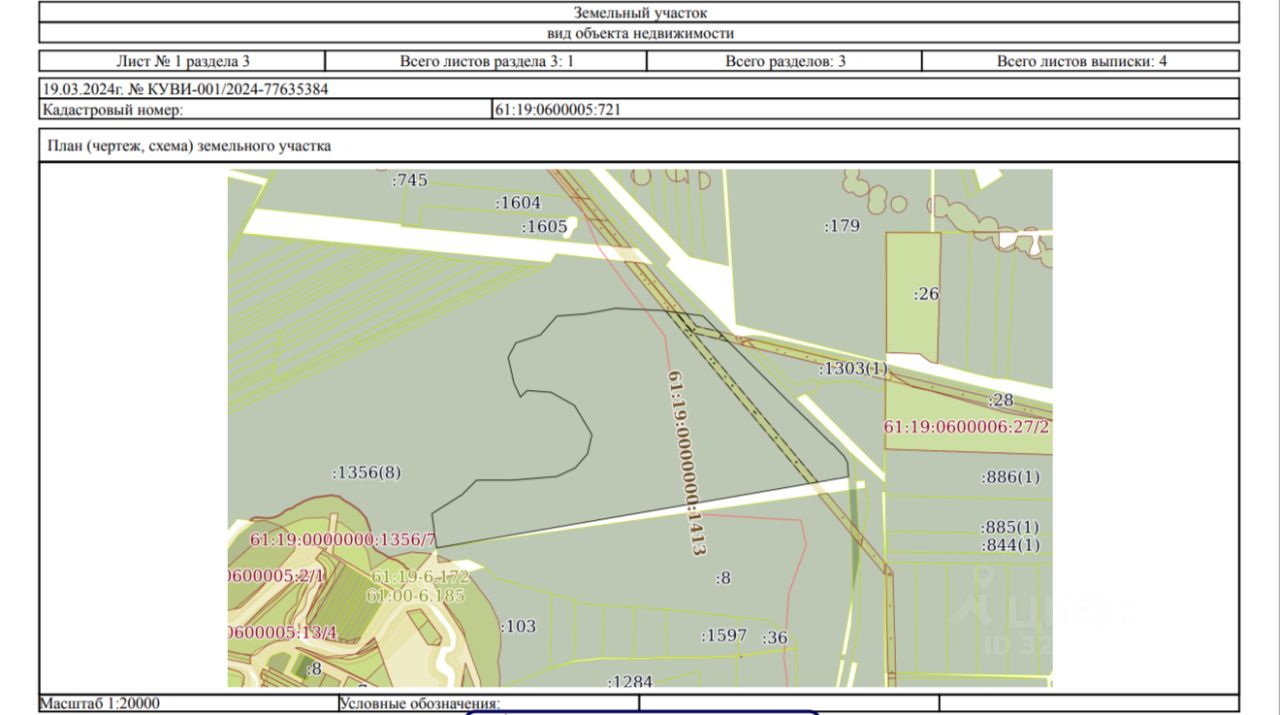1280x715 pixels.
Task: Select red label 61:19:0000000:1356/7
Action: click(x=343, y=539)
